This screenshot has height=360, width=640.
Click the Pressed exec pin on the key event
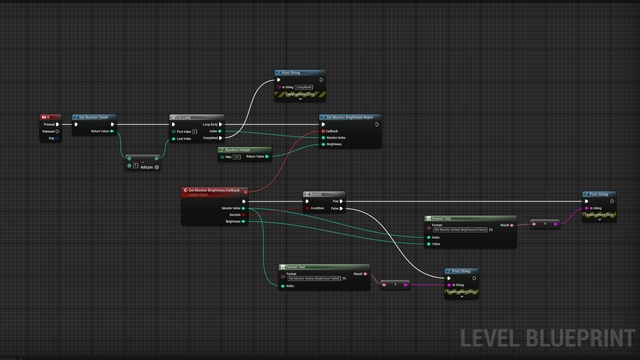tap(58, 124)
